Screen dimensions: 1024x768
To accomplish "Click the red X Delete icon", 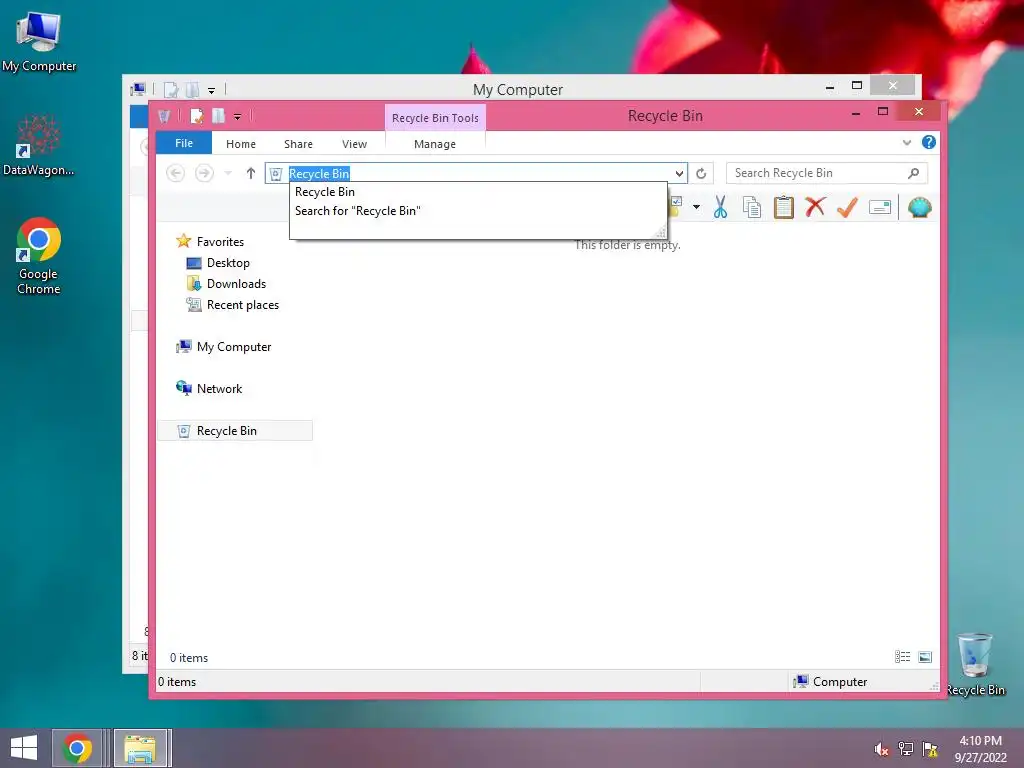I will [815, 207].
